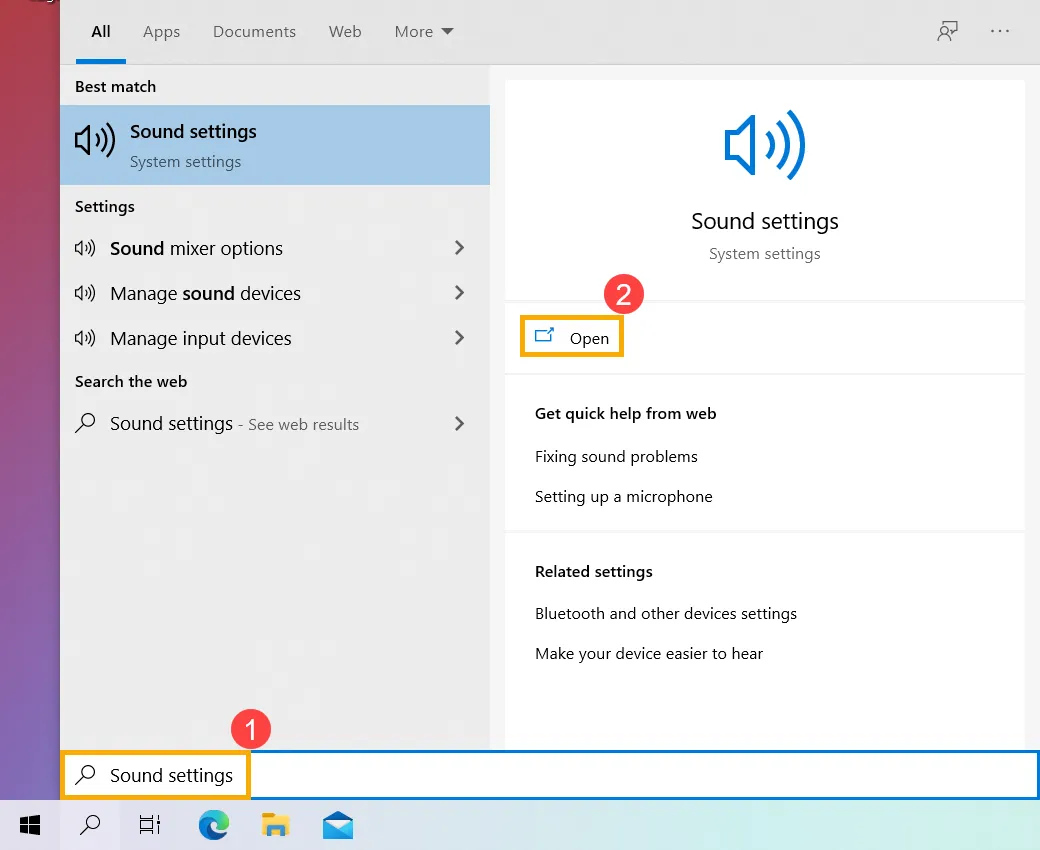The image size is (1040, 850).
Task: Expand the More filter dropdown
Action: click(x=422, y=31)
